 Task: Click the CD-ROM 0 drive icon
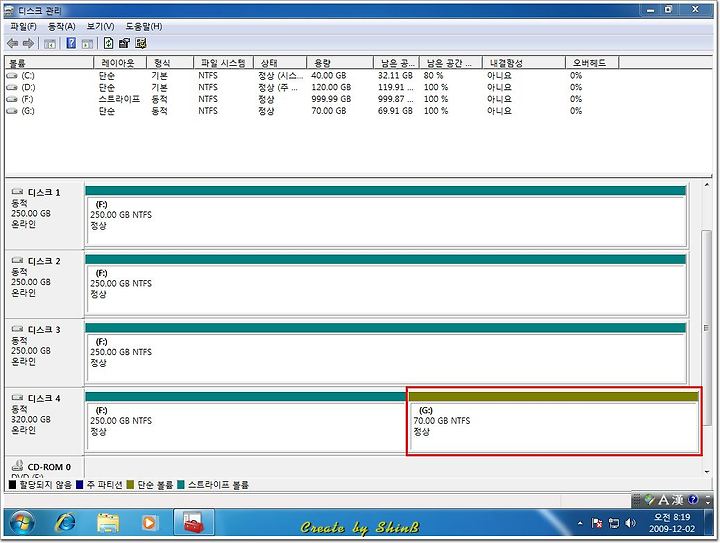pos(17,465)
